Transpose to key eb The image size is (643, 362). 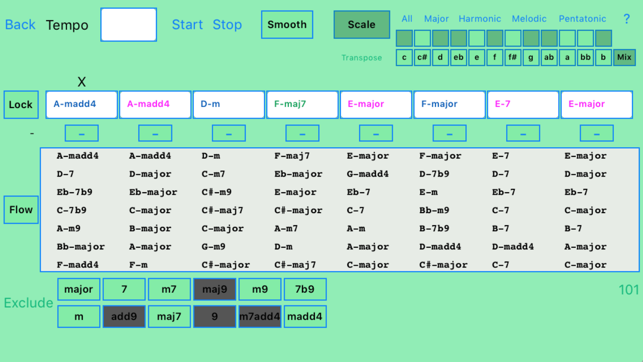pyautogui.click(x=458, y=57)
